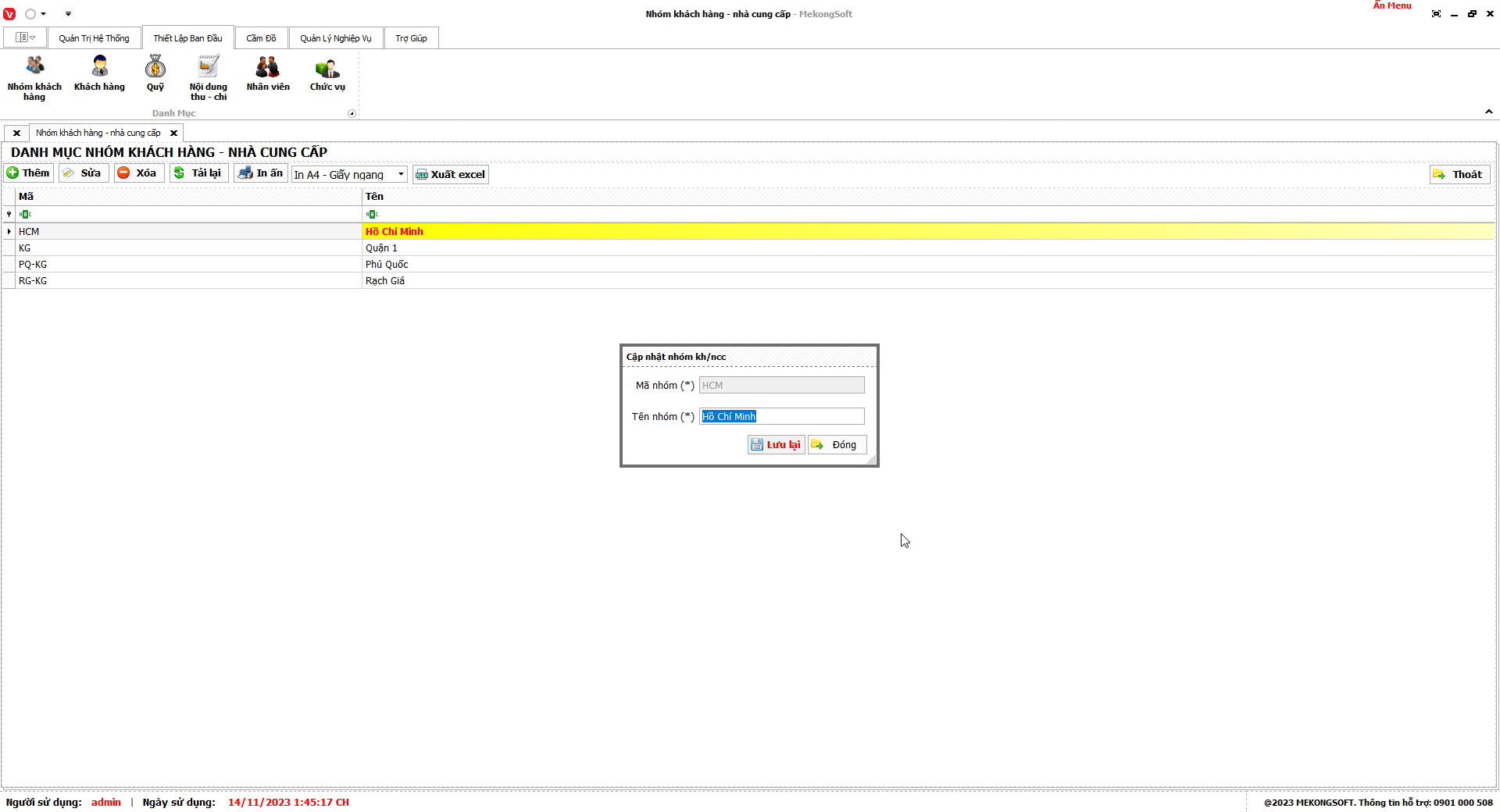Open the Nhân viên ribbon icon

coord(268,73)
